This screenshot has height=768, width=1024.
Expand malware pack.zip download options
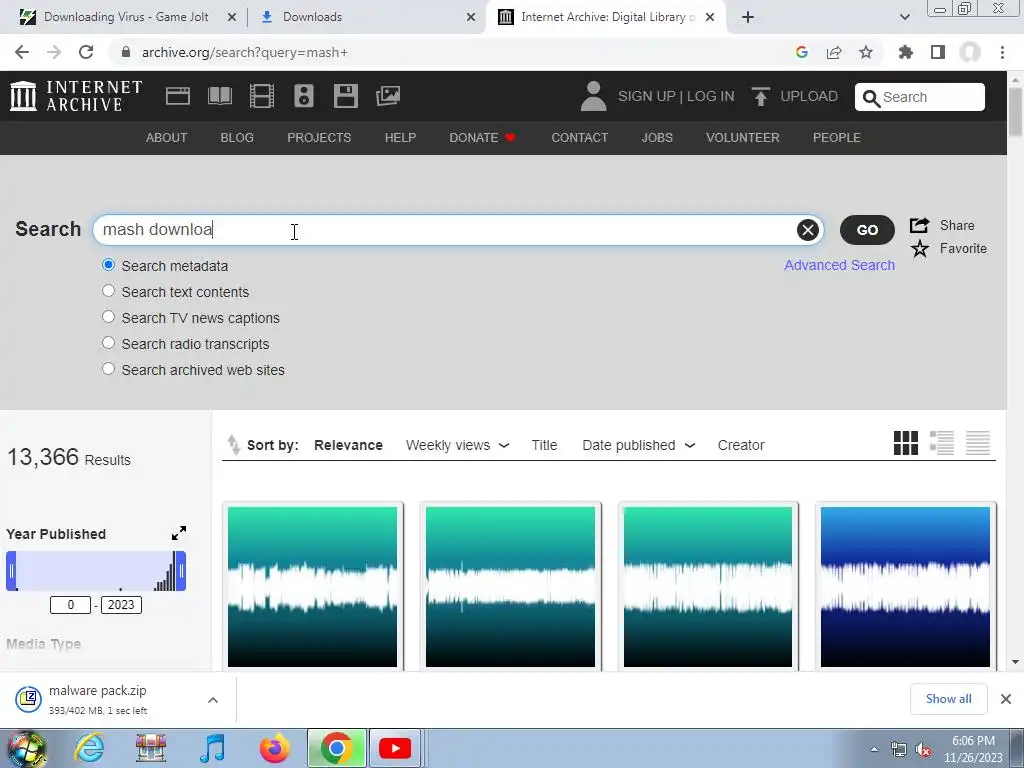point(213,700)
